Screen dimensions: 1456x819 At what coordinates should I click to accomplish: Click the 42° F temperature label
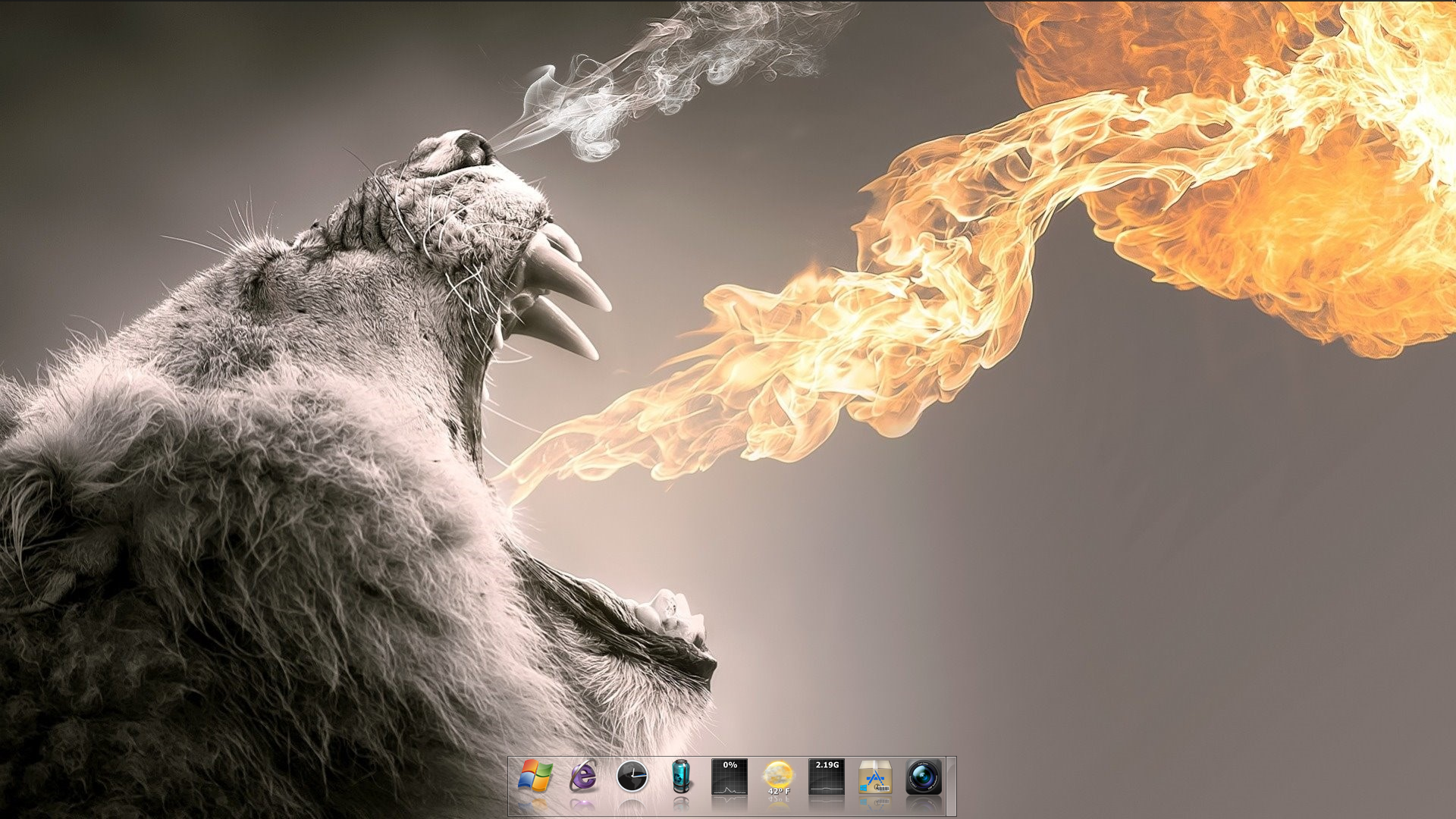pos(778,791)
